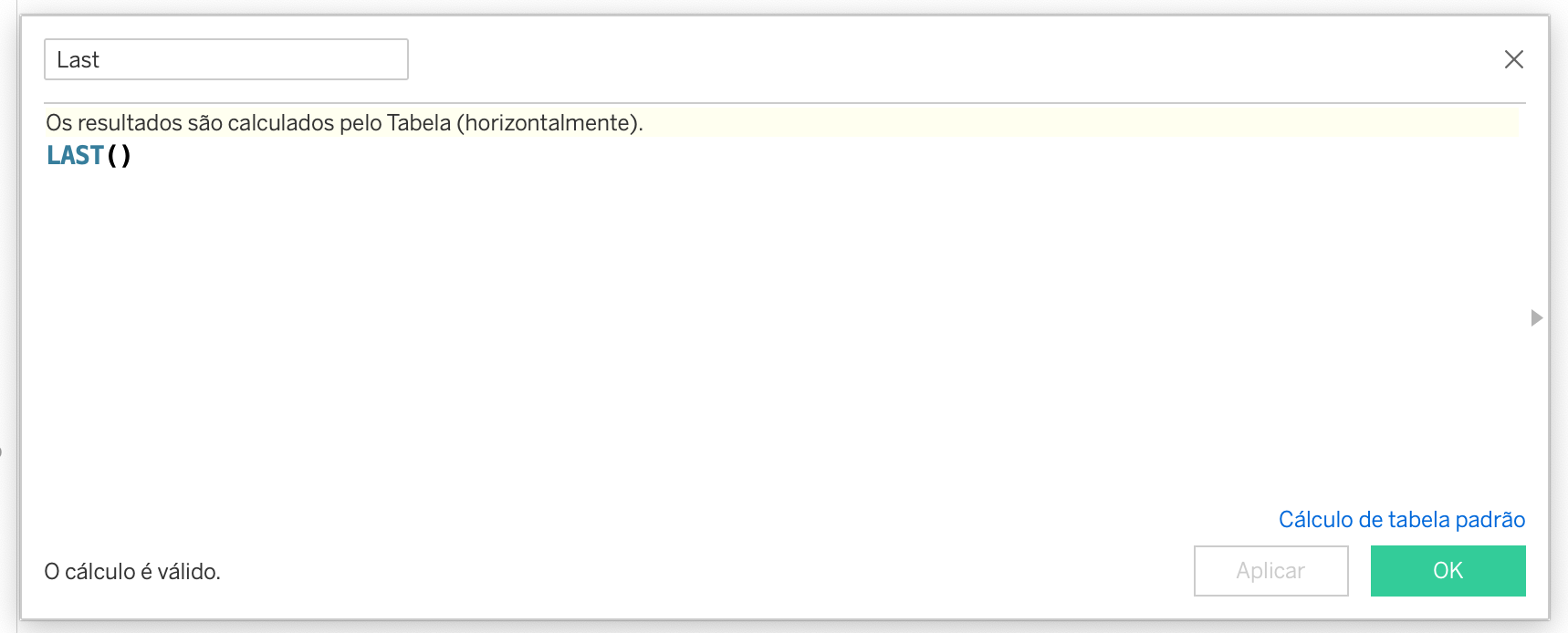The image size is (1568, 633).
Task: Confirm the calculation with OK
Action: click(x=1448, y=570)
